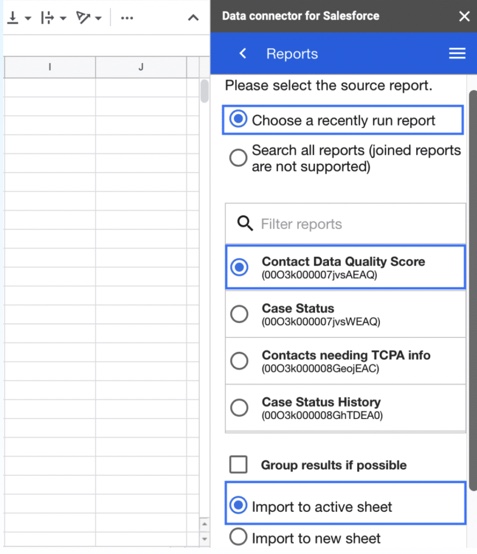
Task: Select the Case Status report radio
Action: pos(239,314)
